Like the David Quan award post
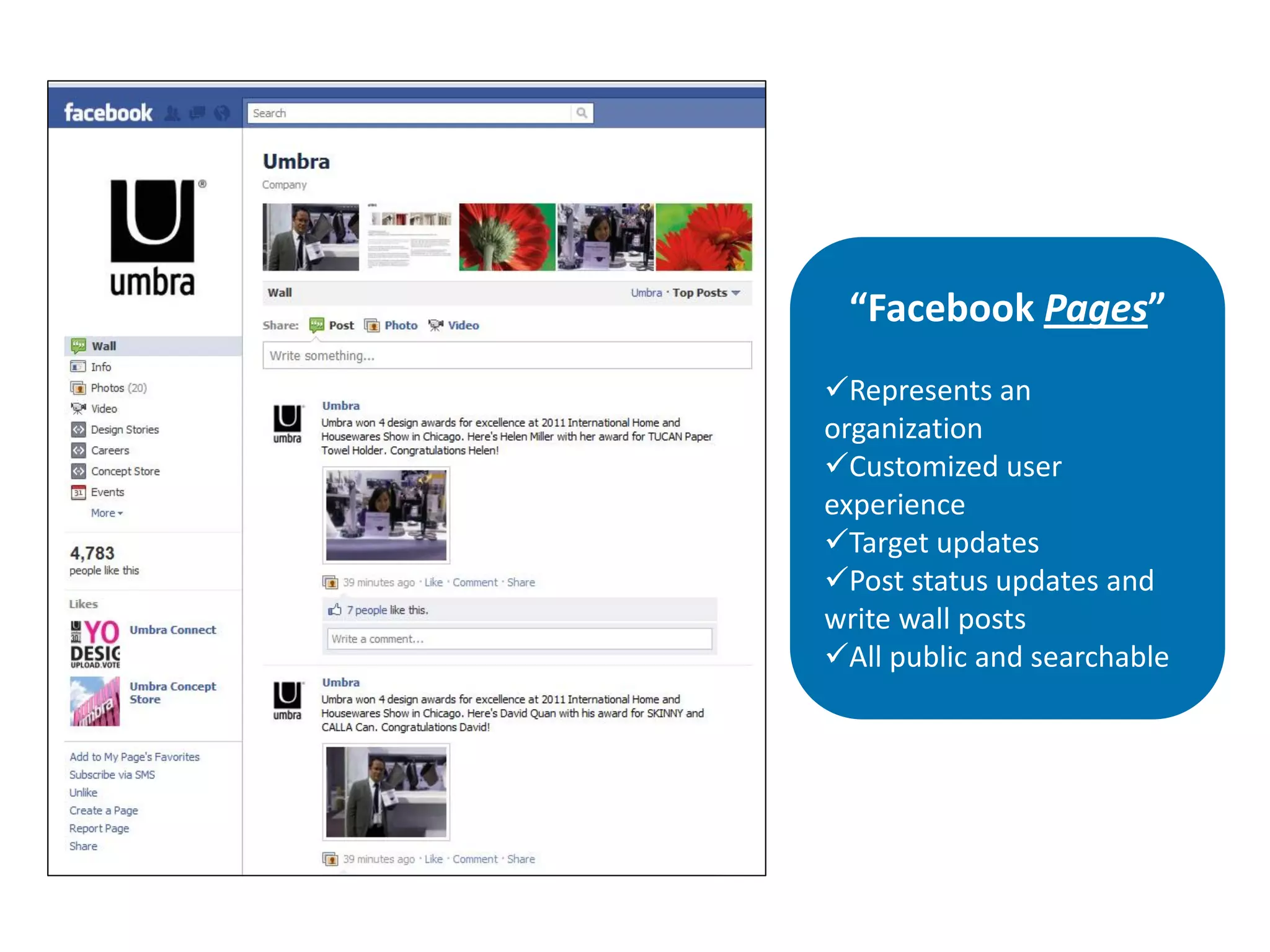The image size is (1270, 952). 433,859
